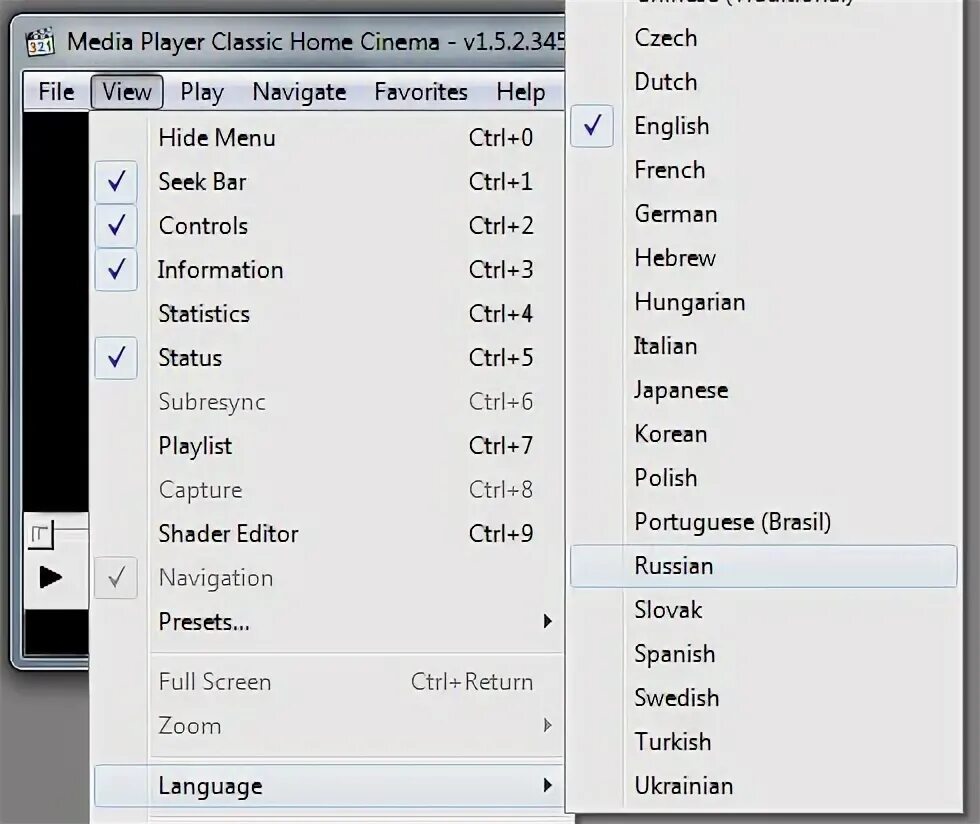
Task: Choose Hide Menu from the View menu
Action: click(329, 138)
